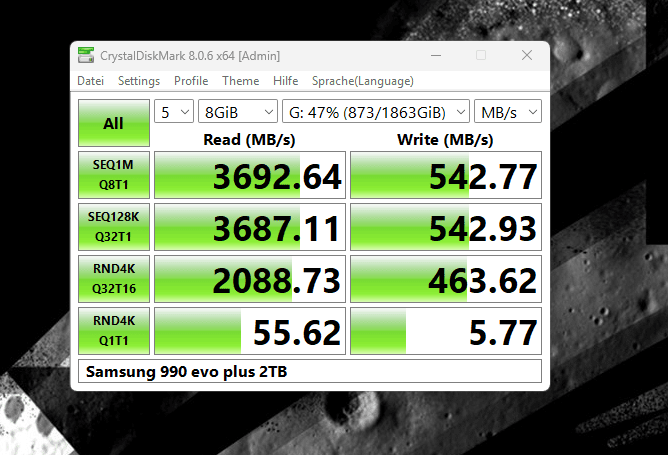Expand the test size dropdown showing 8GiB
The height and width of the screenshot is (455, 668).
coord(238,112)
